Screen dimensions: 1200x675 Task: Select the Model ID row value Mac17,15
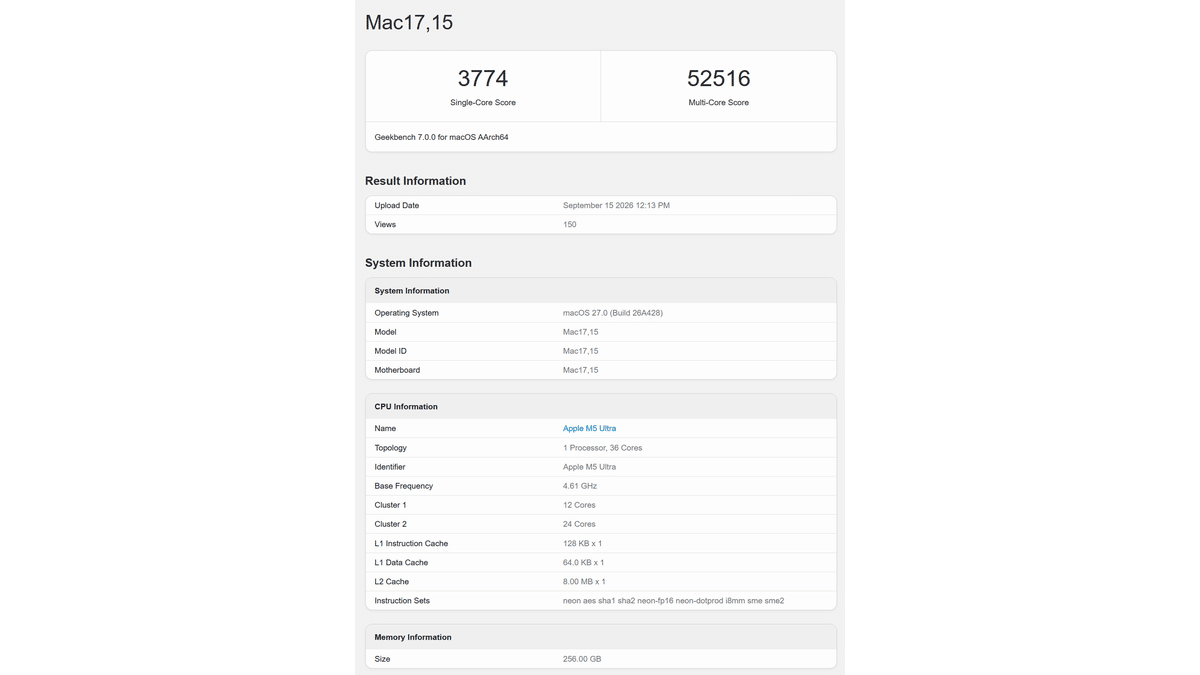[580, 351]
